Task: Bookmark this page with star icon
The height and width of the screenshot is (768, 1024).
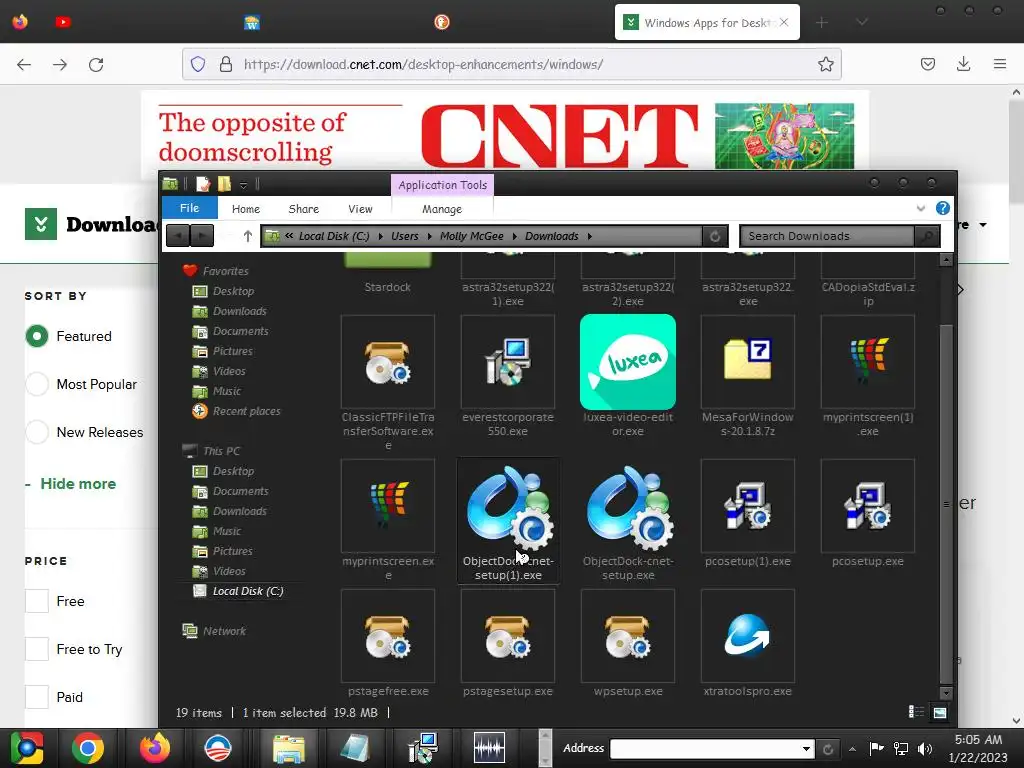Action: pos(825,64)
